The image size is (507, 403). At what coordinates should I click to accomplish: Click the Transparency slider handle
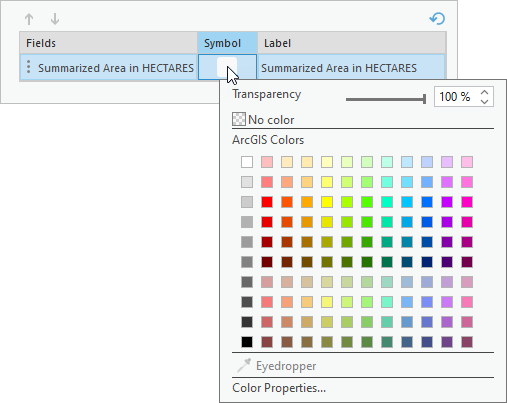(424, 99)
